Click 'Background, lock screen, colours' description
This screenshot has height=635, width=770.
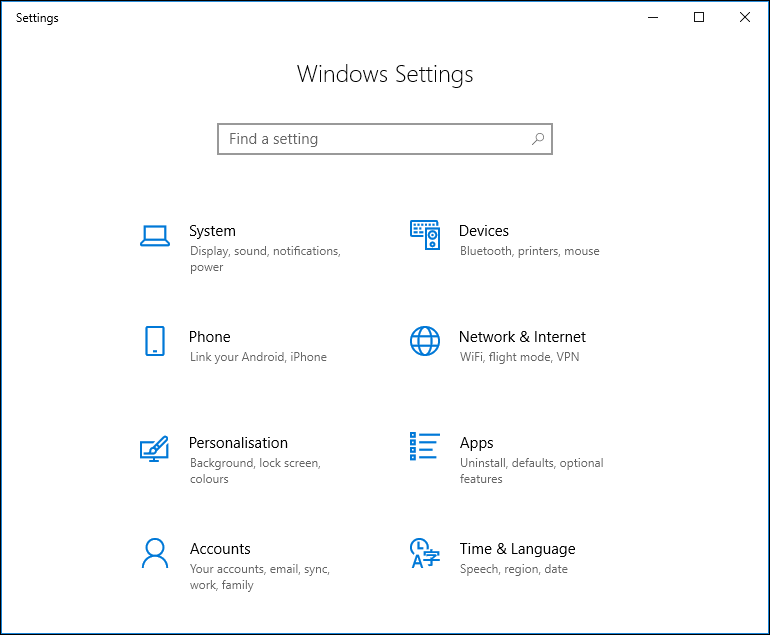click(255, 470)
